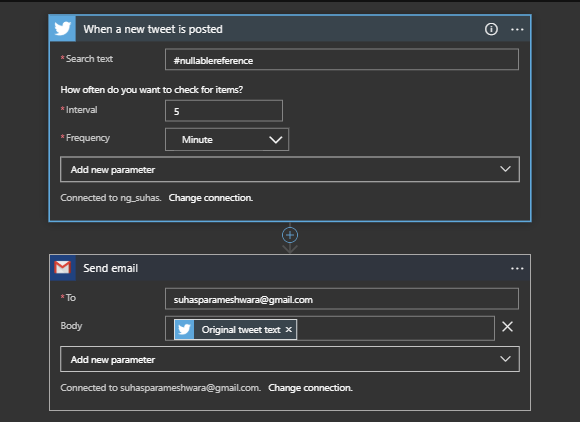Click the Gmail icon on Send email

pos(63,267)
